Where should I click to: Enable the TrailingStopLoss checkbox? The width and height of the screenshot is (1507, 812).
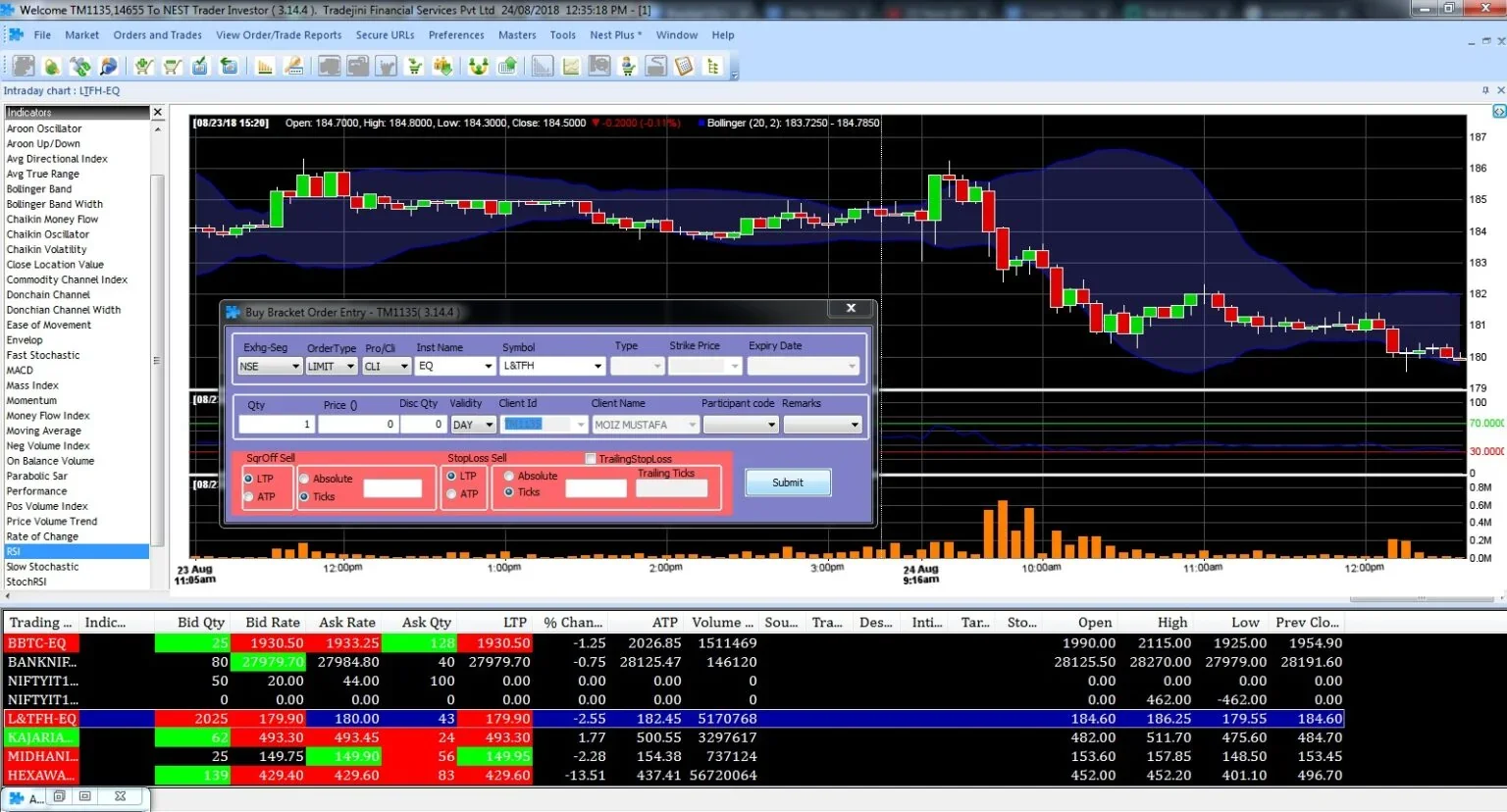click(591, 458)
